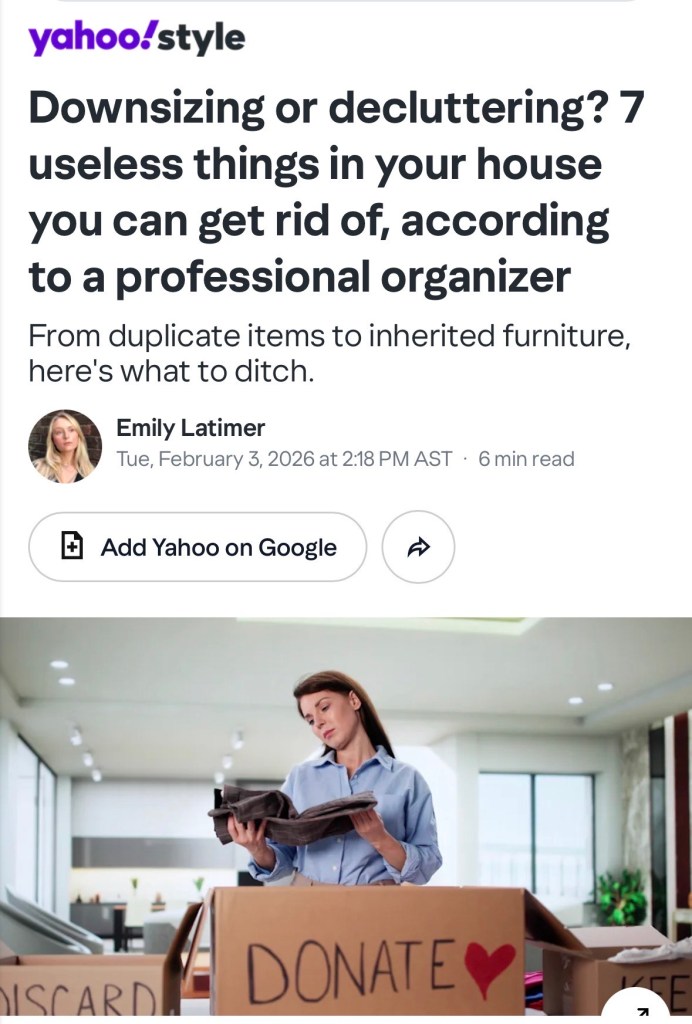Expand the image with the corner arrow icon

point(637,1011)
